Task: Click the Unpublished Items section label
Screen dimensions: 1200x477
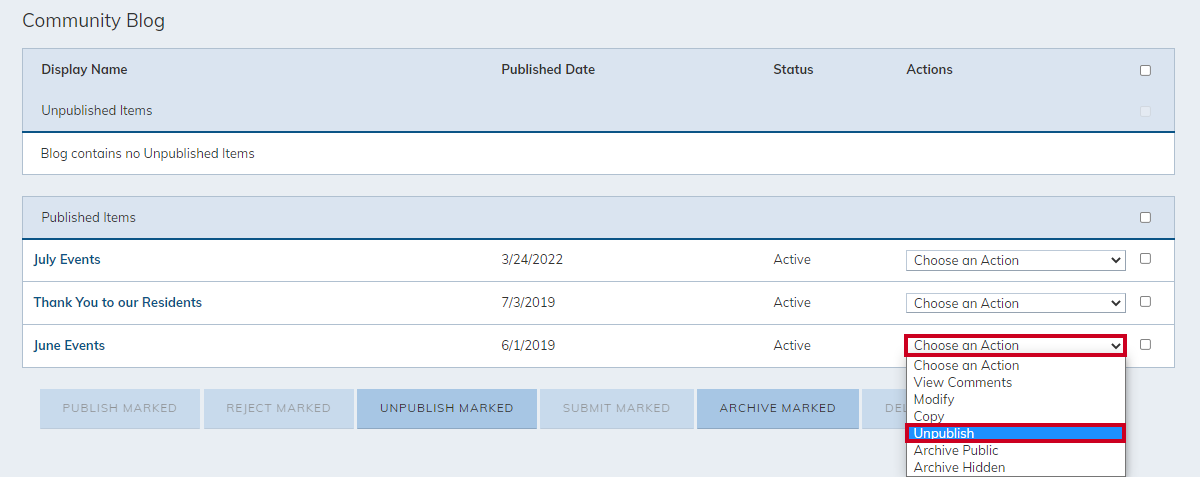Action: click(97, 110)
